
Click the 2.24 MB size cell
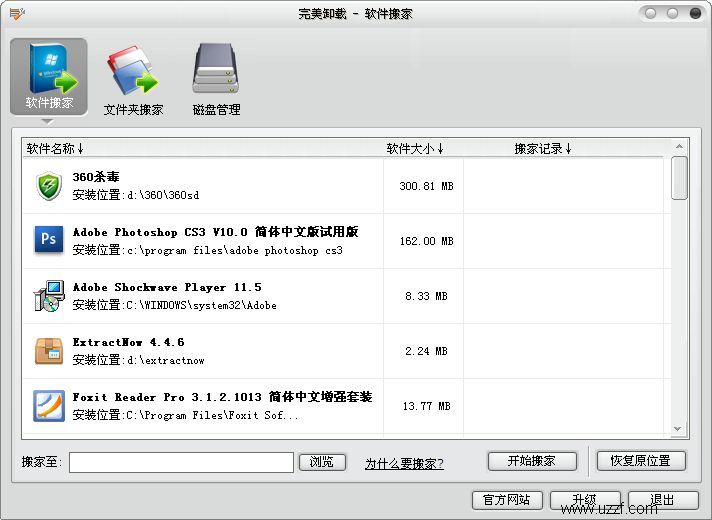[426, 351]
